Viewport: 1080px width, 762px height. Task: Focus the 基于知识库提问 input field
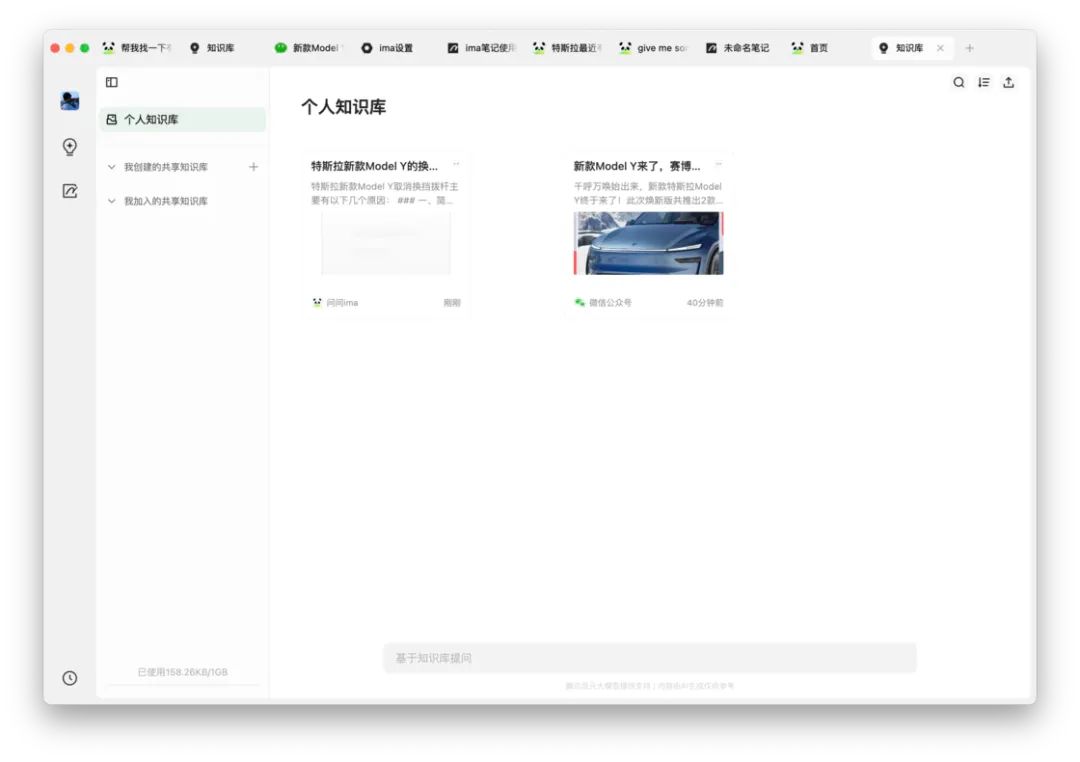tap(650, 658)
